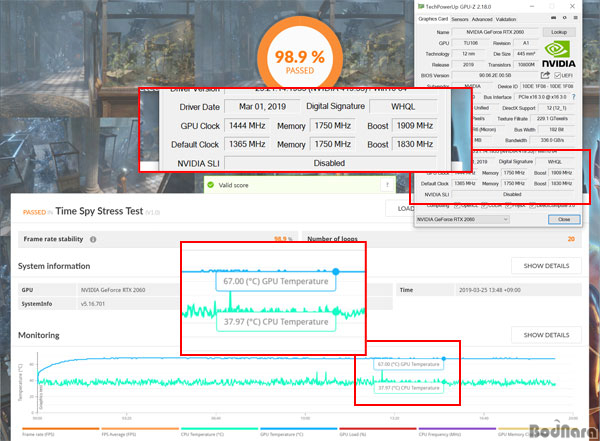Switch to the Advanced tab
Screen dimensions: 600x441
tap(482, 19)
